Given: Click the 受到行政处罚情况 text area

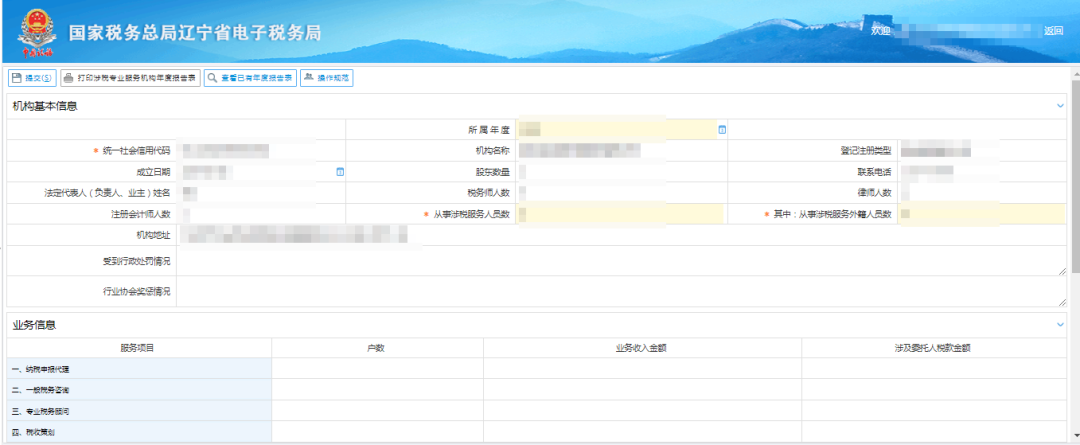Looking at the screenshot, I should 620,261.
